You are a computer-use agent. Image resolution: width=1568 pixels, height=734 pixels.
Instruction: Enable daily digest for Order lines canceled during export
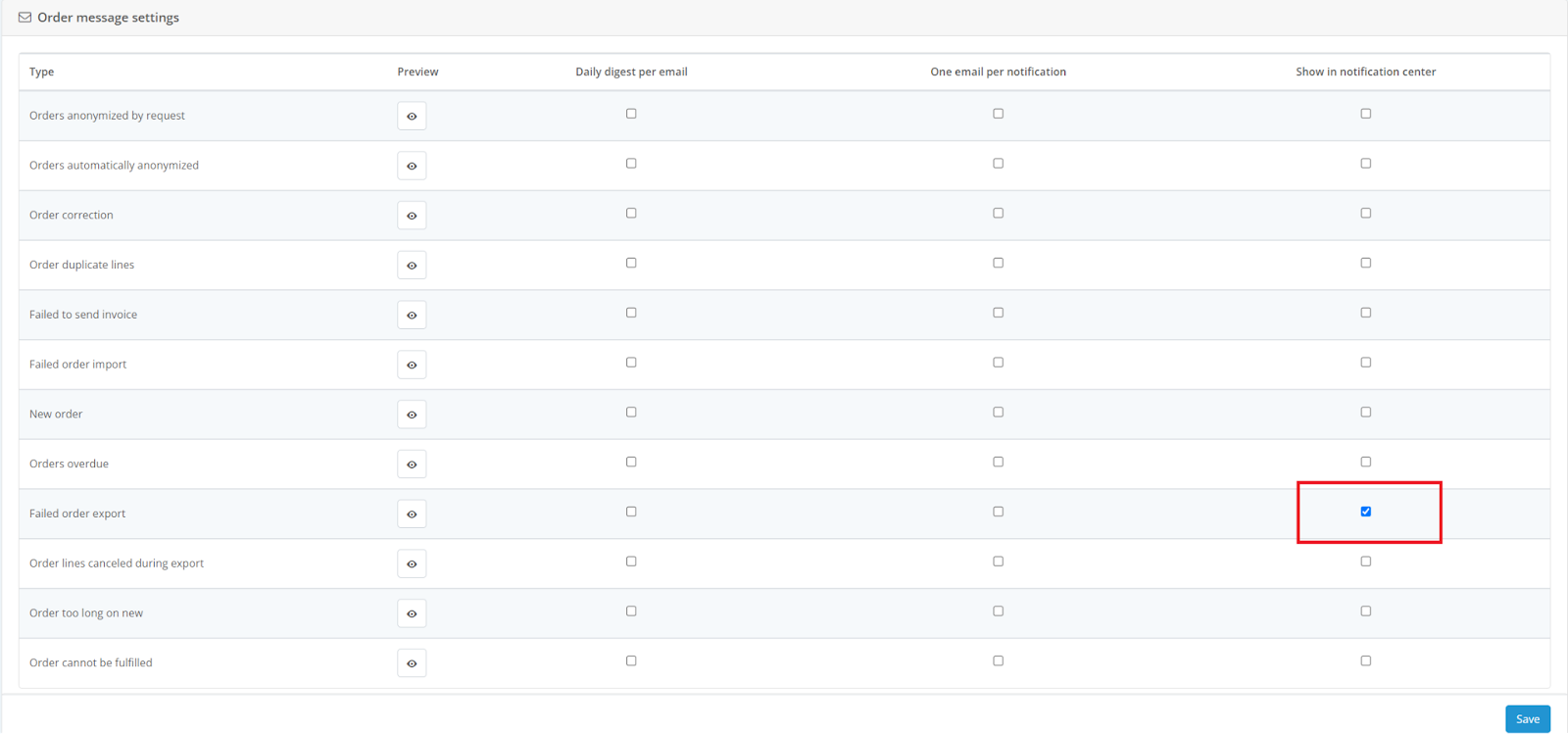point(631,562)
